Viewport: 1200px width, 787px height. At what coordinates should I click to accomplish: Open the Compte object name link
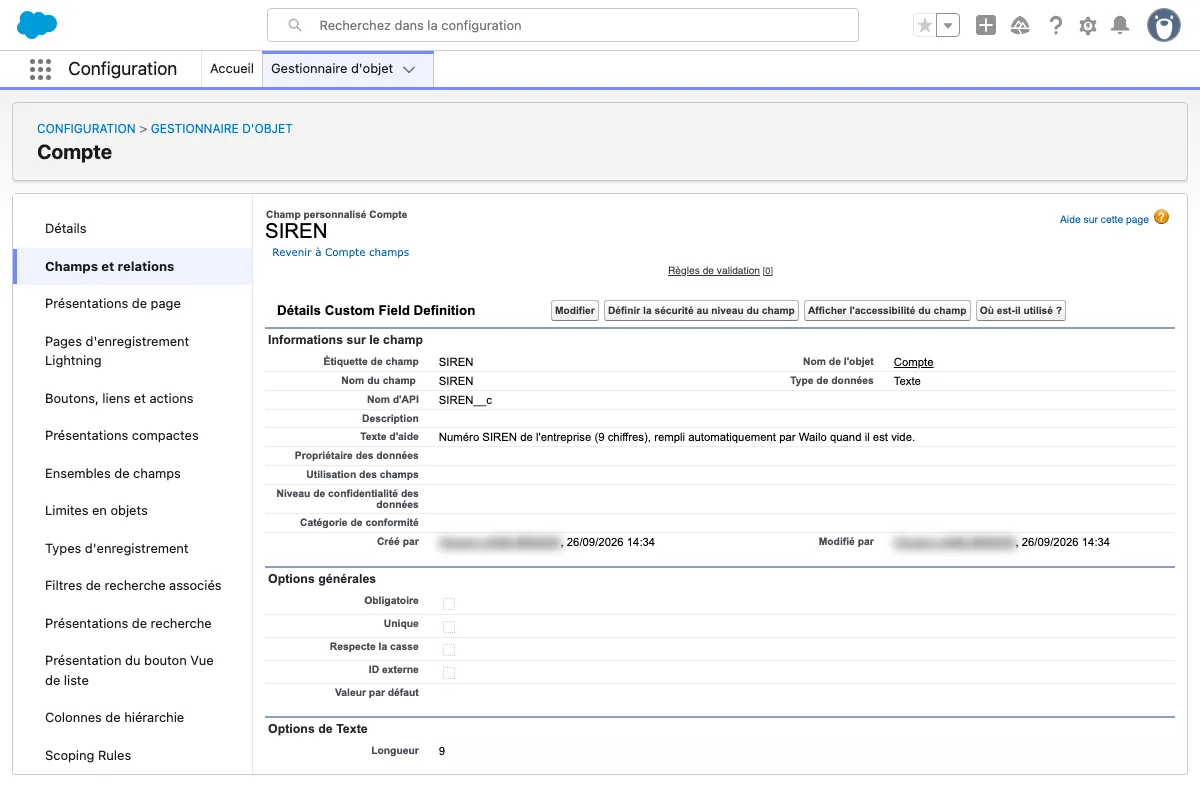(913, 362)
